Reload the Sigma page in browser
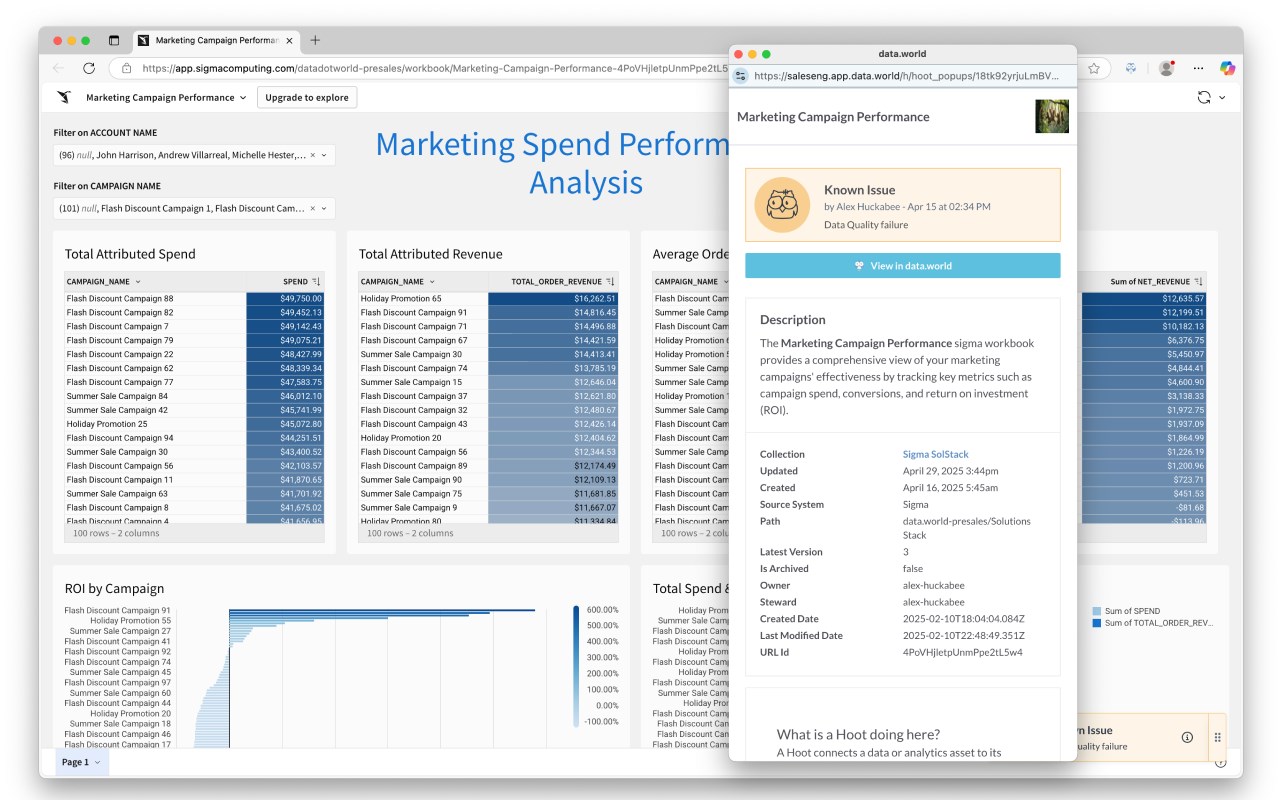The height and width of the screenshot is (800, 1280). [89, 68]
